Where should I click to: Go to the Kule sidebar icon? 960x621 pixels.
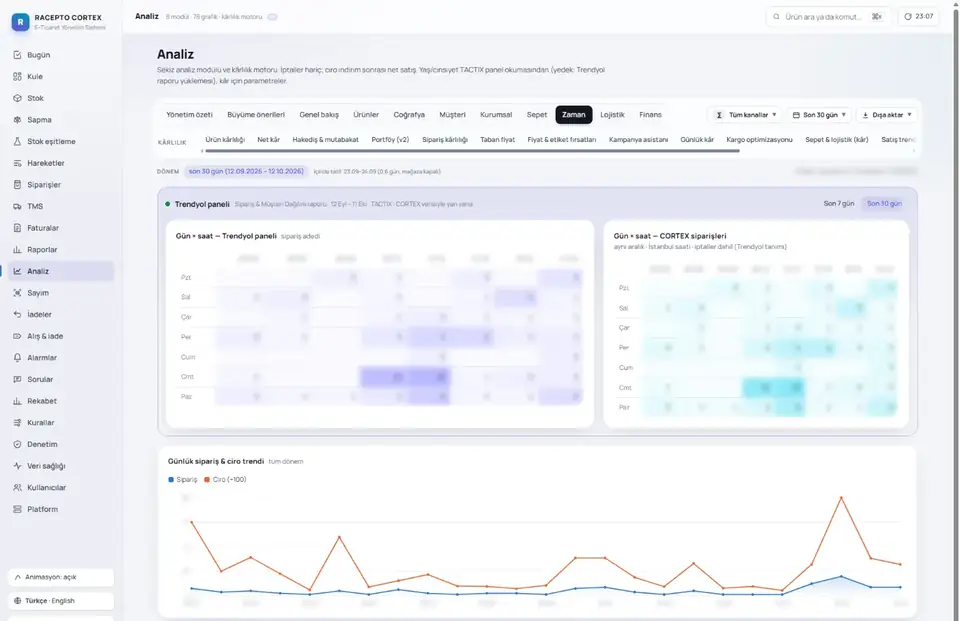pyautogui.click(x=17, y=77)
